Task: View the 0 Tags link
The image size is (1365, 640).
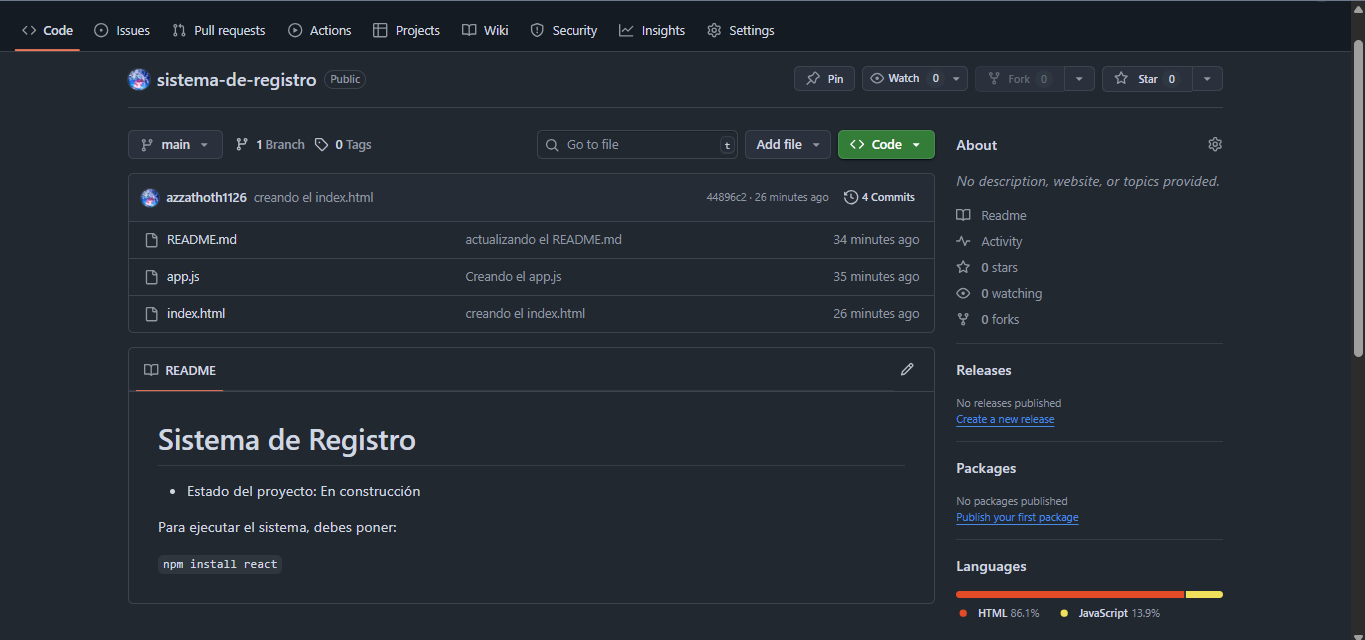Action: click(343, 144)
